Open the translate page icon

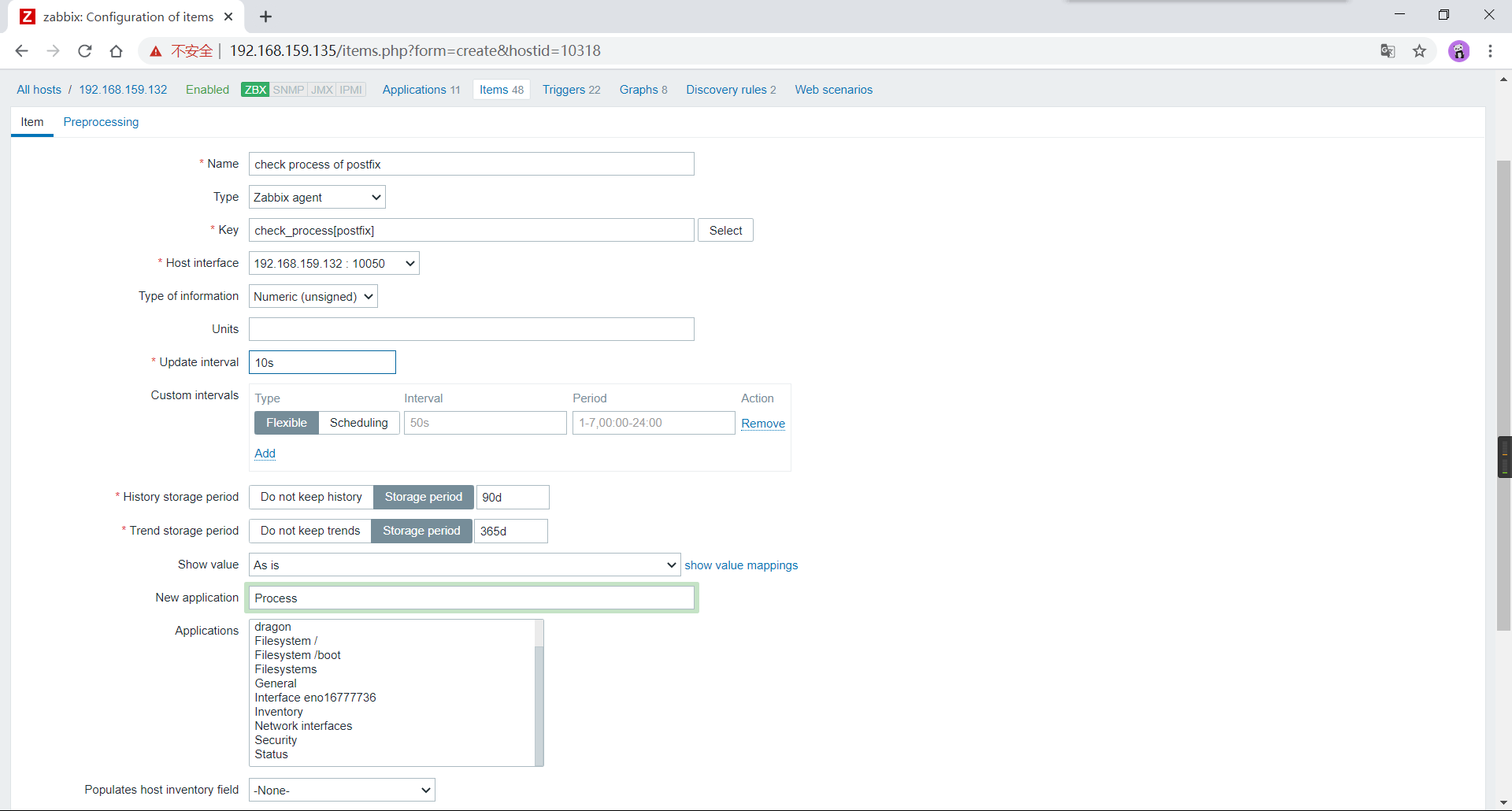(x=1388, y=51)
